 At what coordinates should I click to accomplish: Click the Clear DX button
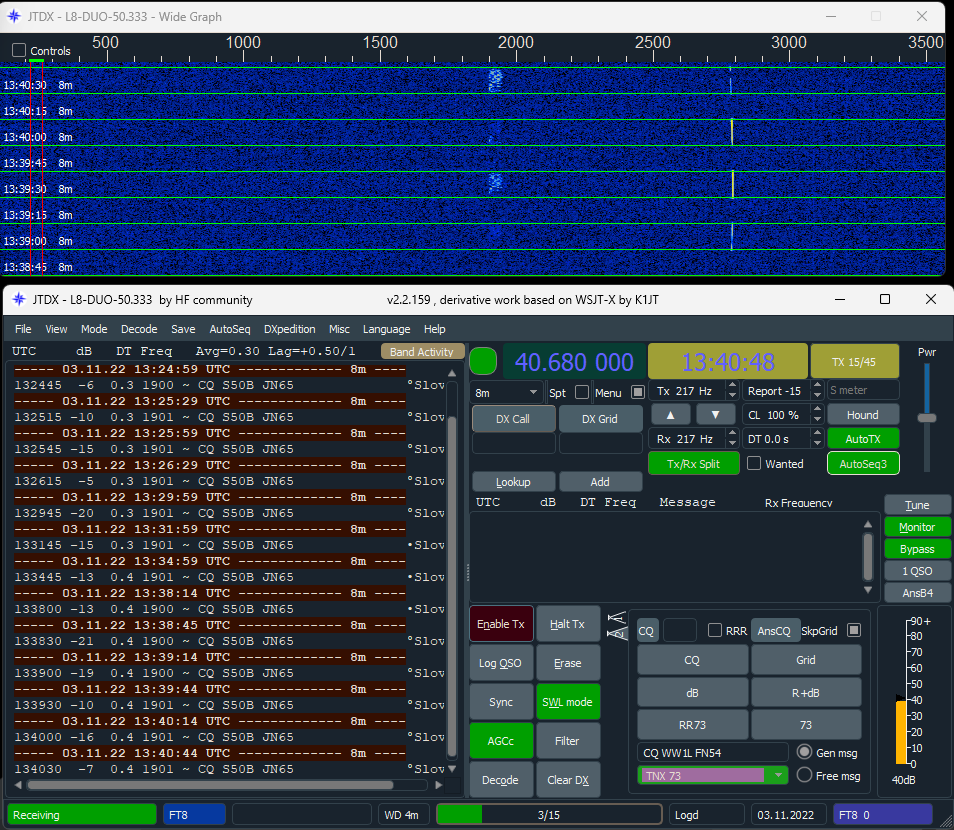[568, 779]
